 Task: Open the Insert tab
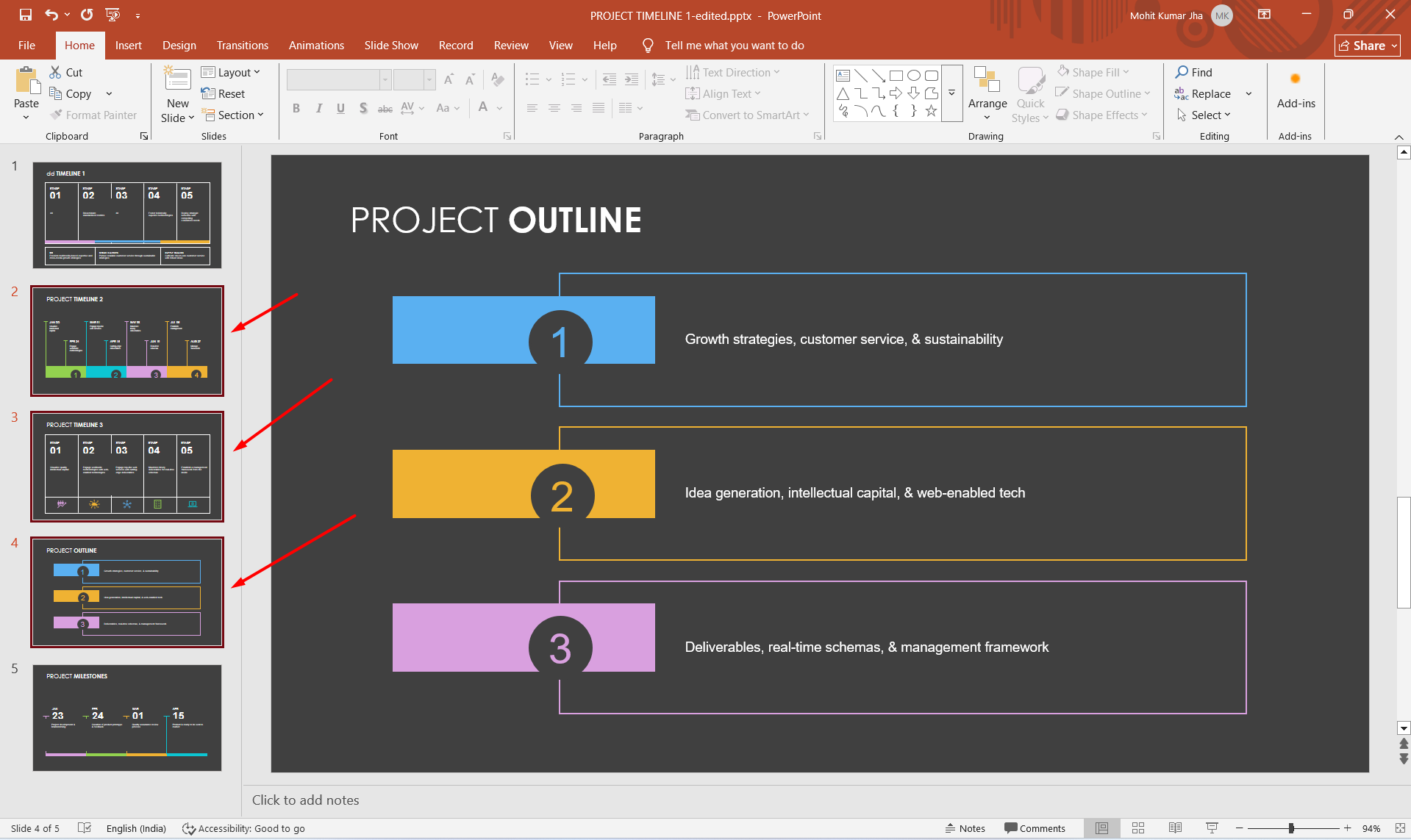tap(129, 45)
